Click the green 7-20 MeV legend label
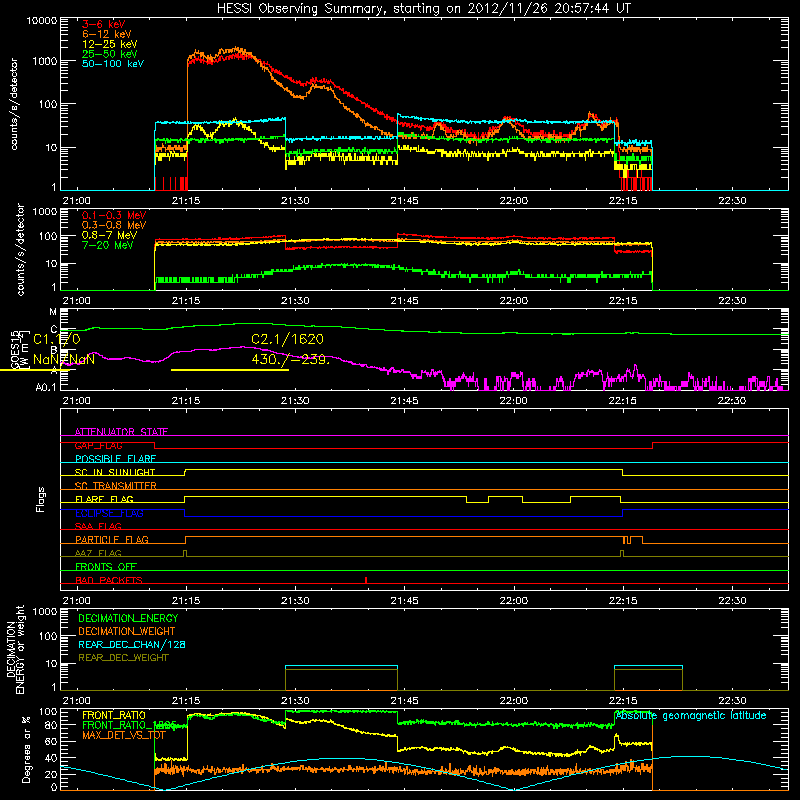The height and width of the screenshot is (800, 800). click(108, 245)
